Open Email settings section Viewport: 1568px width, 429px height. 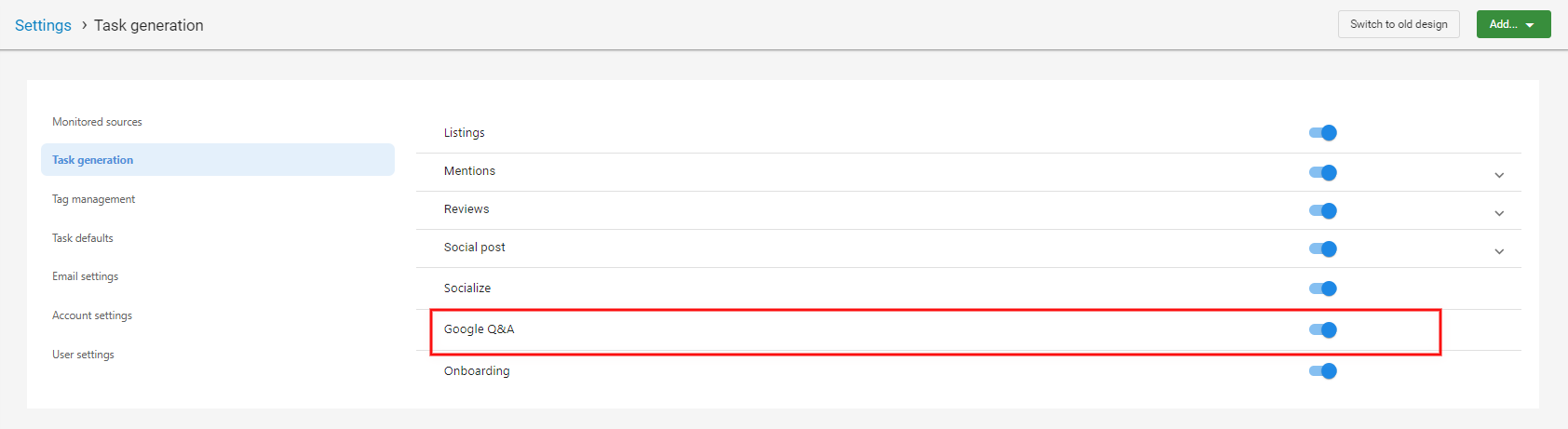(x=85, y=276)
